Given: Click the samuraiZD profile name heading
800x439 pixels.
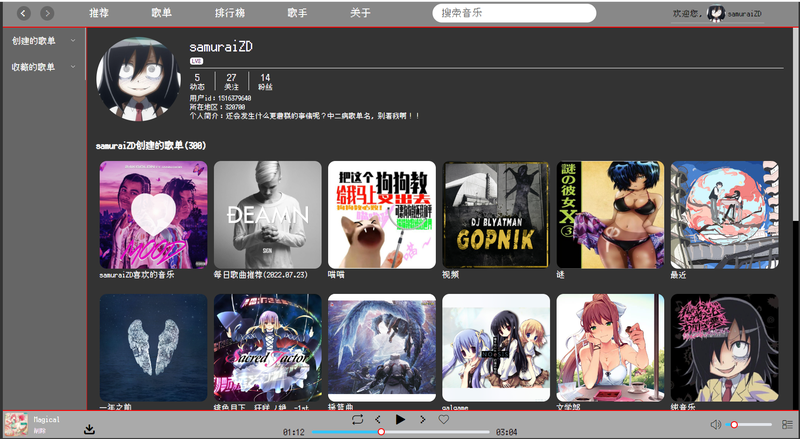Looking at the screenshot, I should coord(221,46).
